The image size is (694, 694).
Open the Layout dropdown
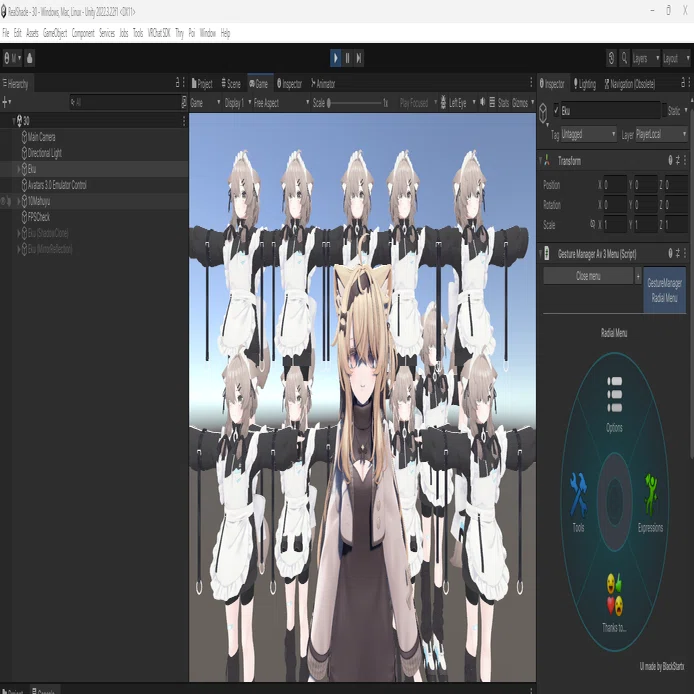tap(676, 58)
